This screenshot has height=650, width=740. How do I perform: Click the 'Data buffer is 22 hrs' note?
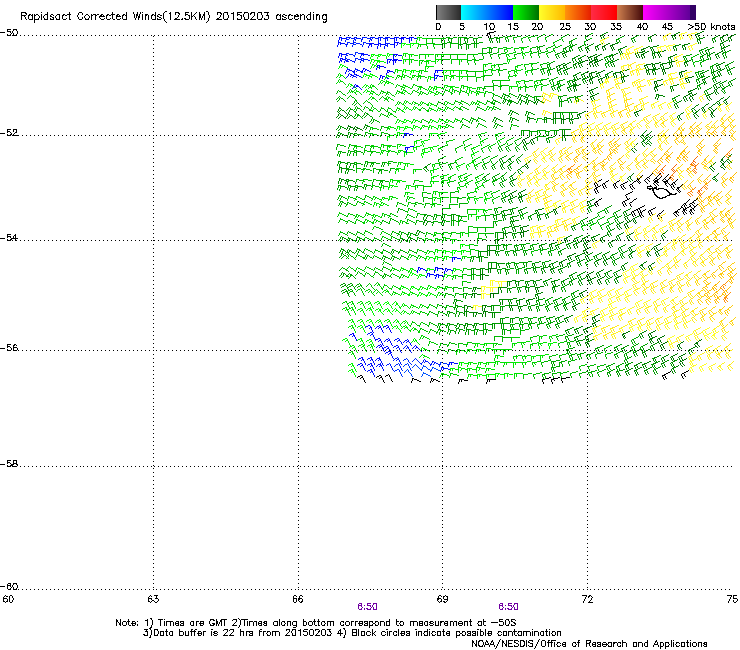point(205,633)
